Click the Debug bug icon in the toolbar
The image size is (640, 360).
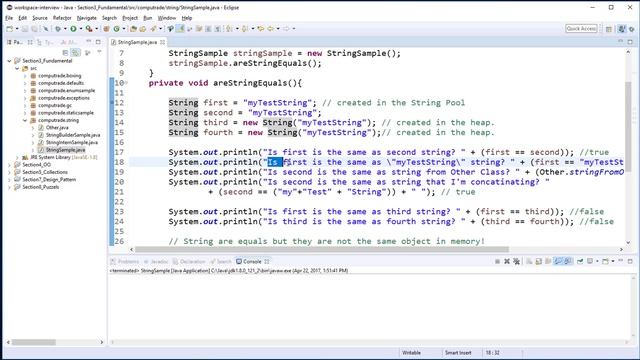[x=58, y=29]
